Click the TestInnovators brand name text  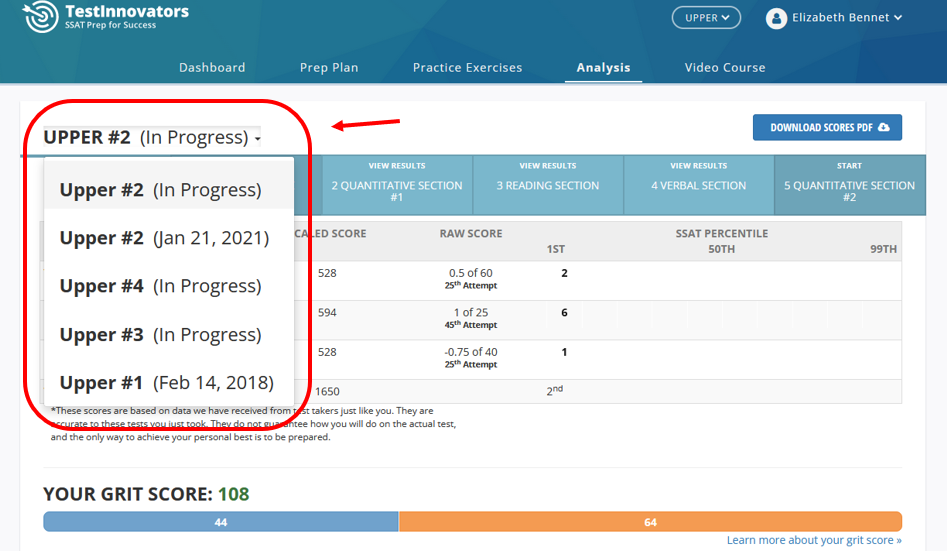click(127, 11)
